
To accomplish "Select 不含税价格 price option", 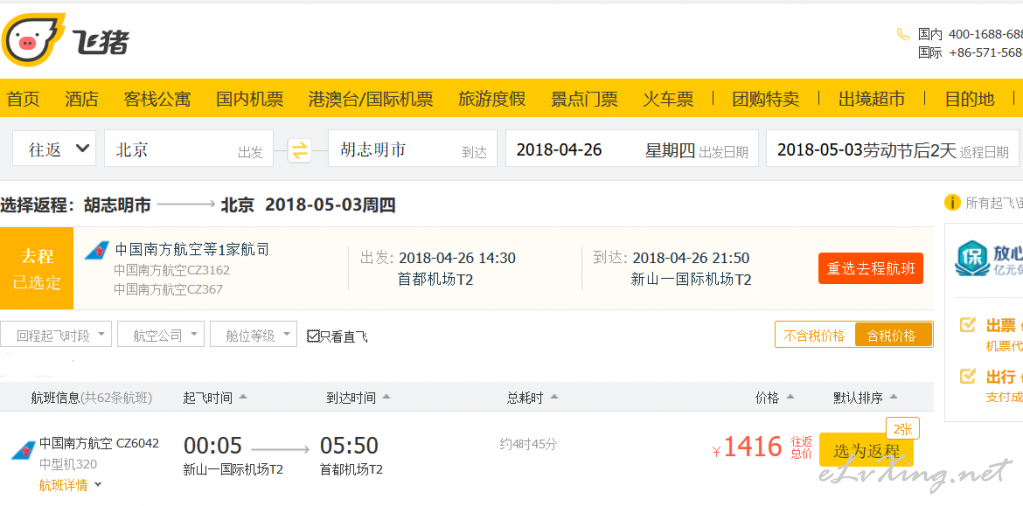I will pyautogui.click(x=814, y=335).
